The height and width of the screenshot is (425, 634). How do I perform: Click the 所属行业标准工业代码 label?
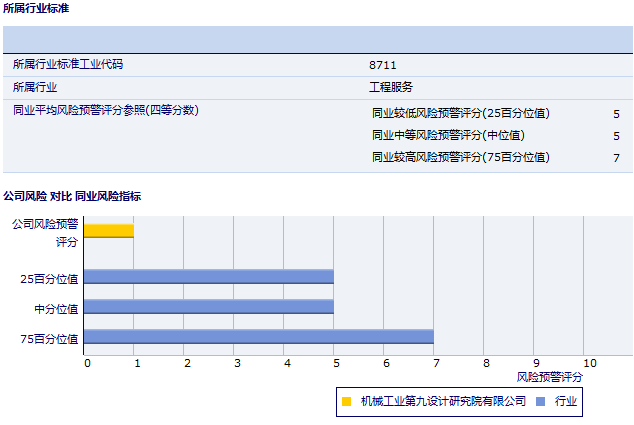68,64
